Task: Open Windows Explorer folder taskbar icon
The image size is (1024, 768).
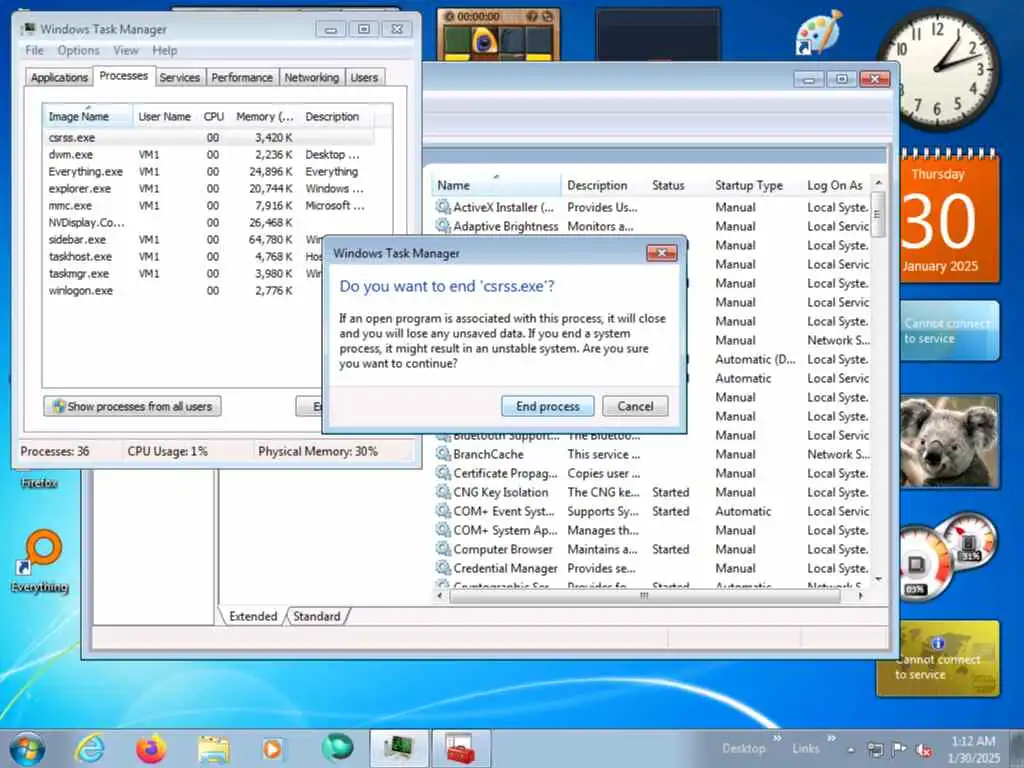Action: tap(214, 749)
